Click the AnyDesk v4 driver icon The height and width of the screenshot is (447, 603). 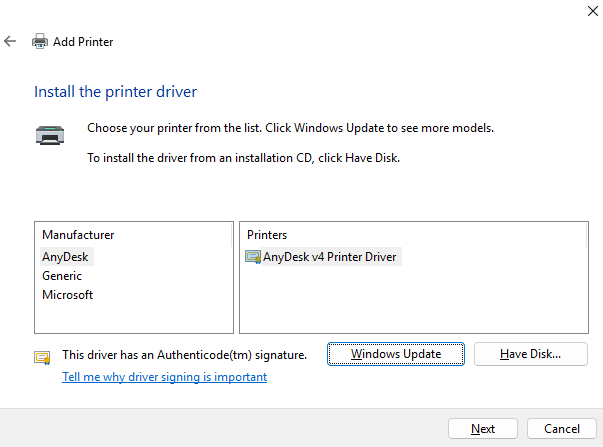252,257
